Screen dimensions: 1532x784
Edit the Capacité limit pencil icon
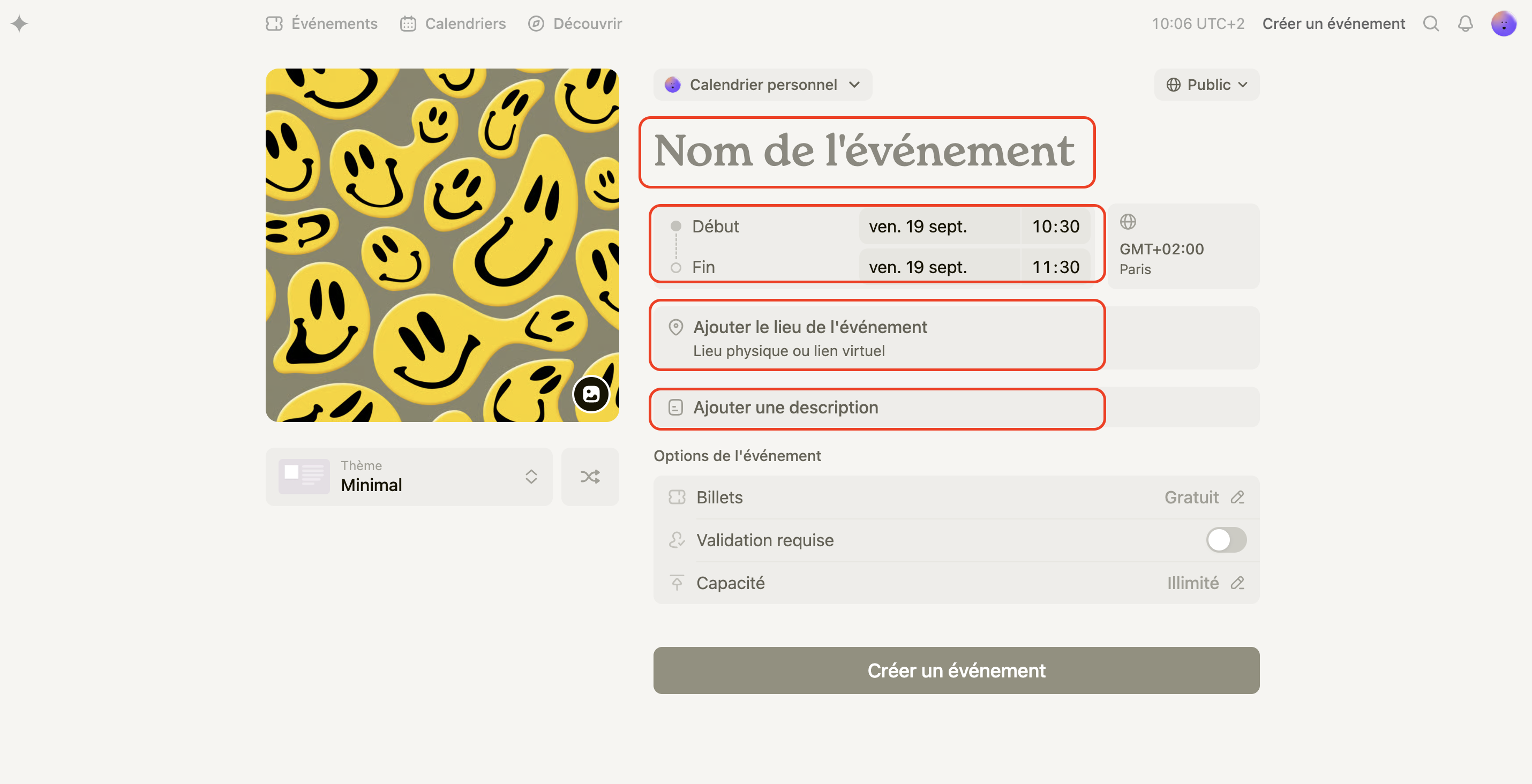(x=1237, y=583)
